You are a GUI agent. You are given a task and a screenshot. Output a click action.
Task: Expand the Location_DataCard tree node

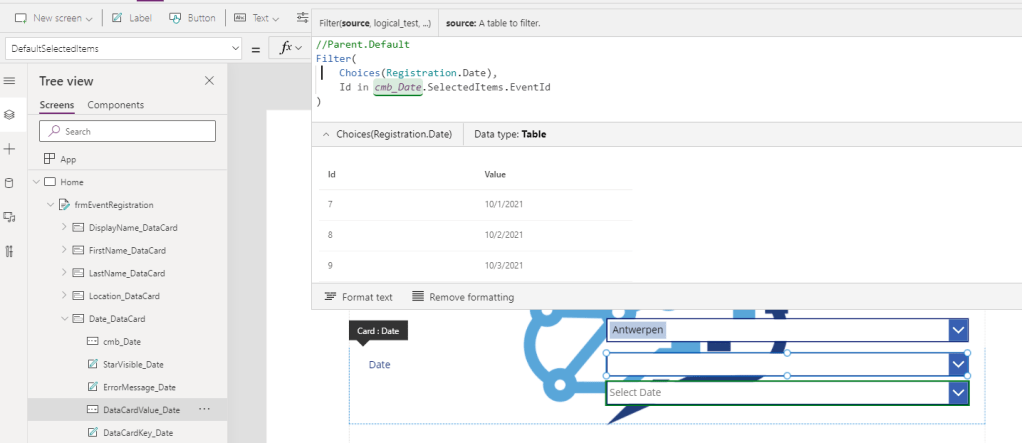(66, 296)
